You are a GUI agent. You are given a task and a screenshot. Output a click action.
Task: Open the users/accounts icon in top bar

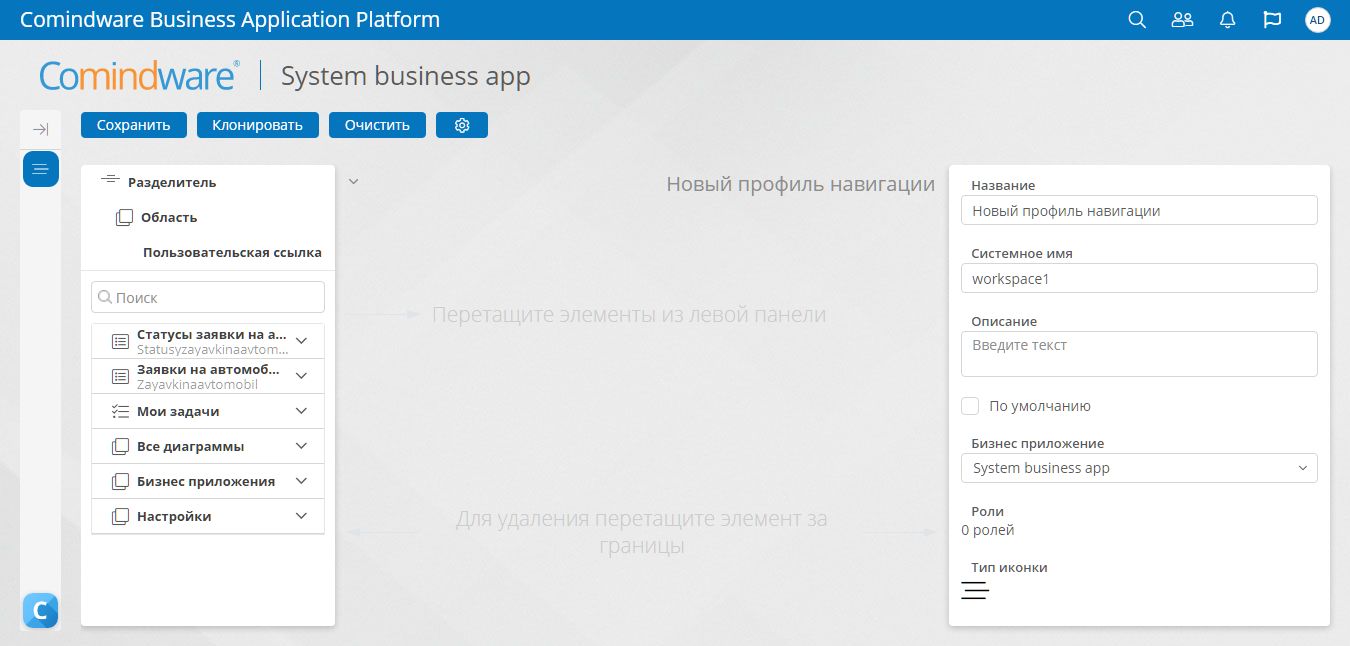coord(1182,20)
